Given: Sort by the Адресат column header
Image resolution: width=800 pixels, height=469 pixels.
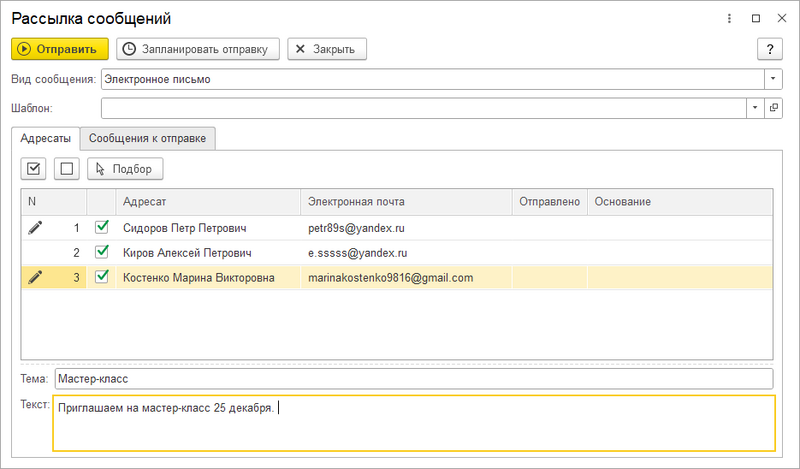Looking at the screenshot, I should pos(208,202).
